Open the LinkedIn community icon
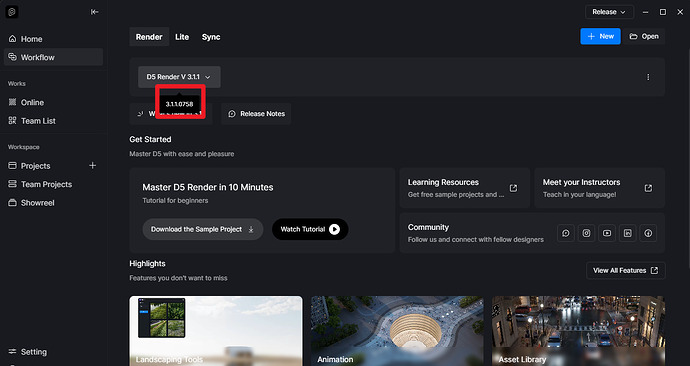 (628, 233)
